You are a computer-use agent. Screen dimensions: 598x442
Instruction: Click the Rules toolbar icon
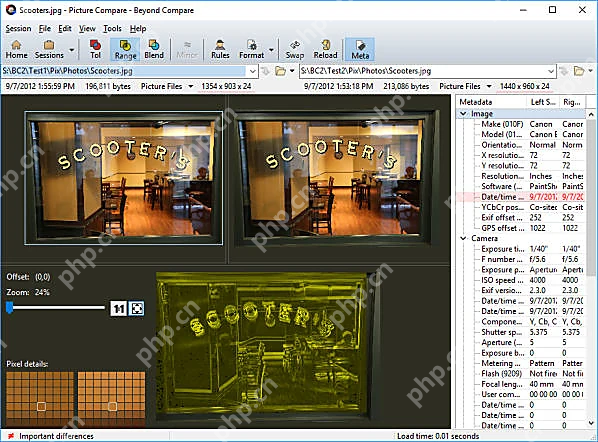[x=220, y=50]
